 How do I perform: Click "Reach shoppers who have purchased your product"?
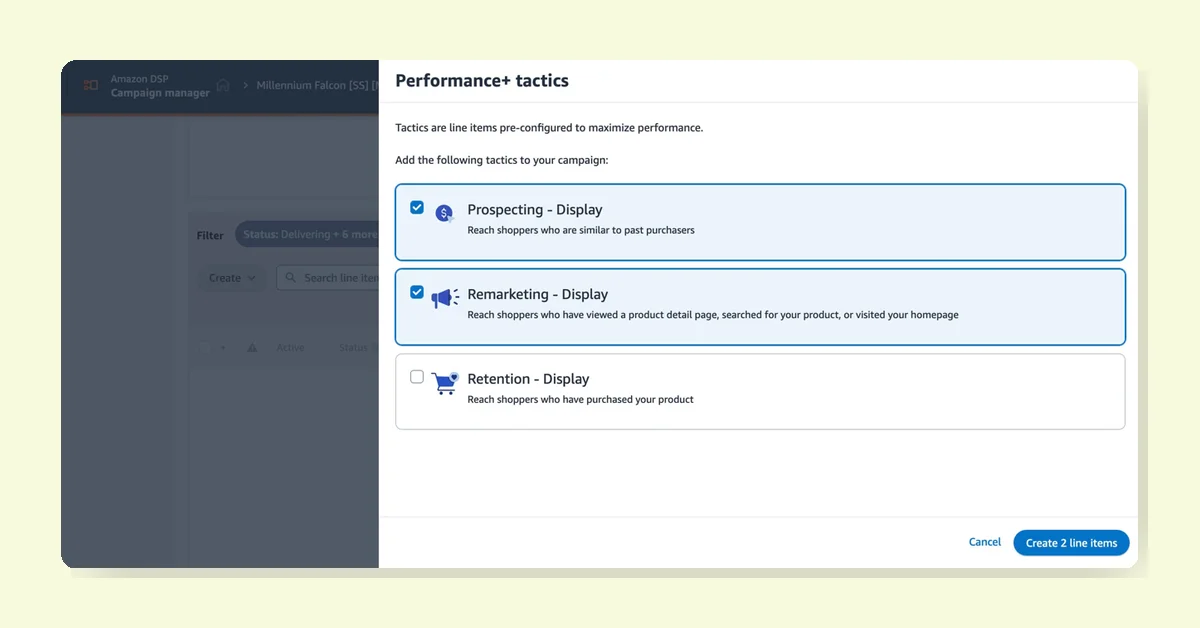pyautogui.click(x=581, y=400)
